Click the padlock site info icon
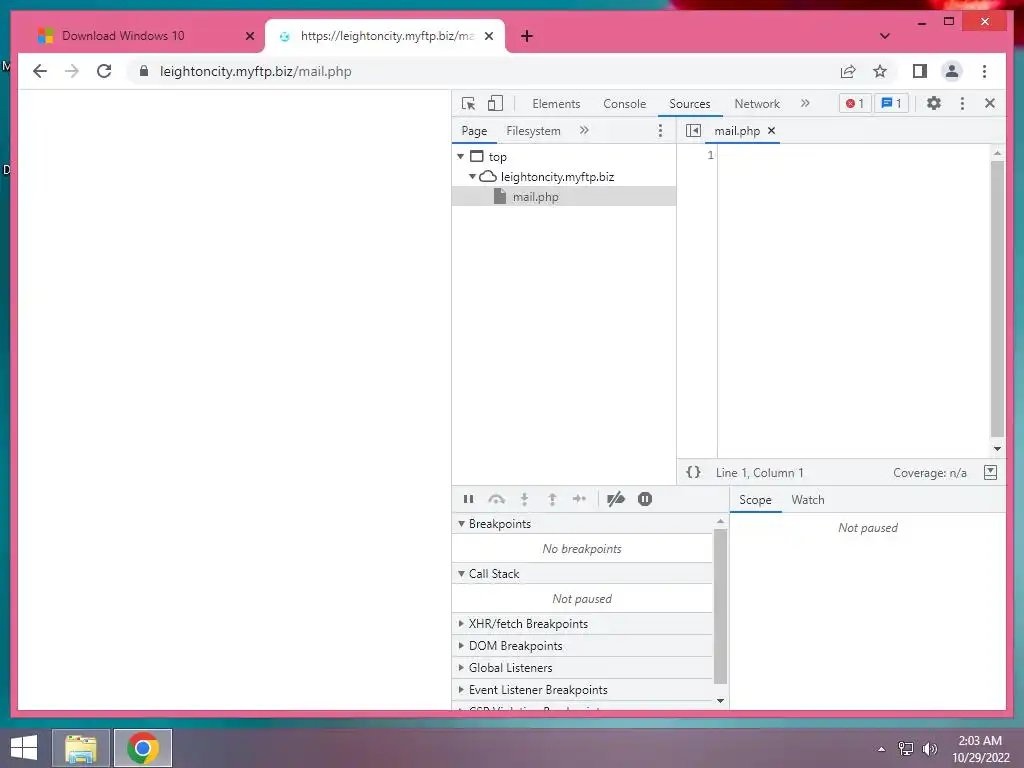The image size is (1024, 768). click(x=144, y=71)
